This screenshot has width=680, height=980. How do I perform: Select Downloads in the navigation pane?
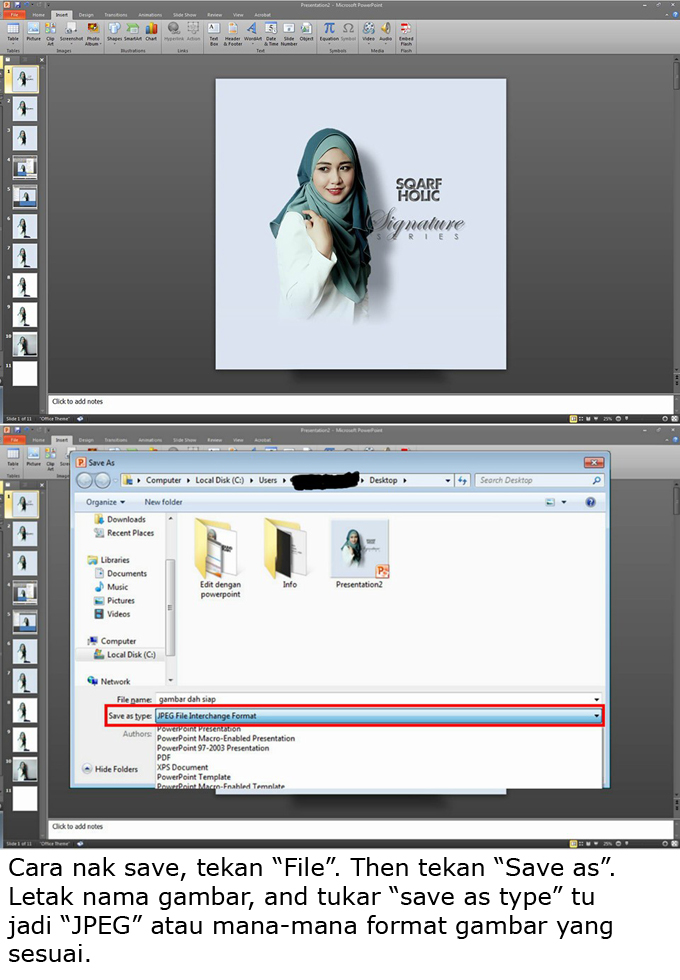[x=120, y=519]
